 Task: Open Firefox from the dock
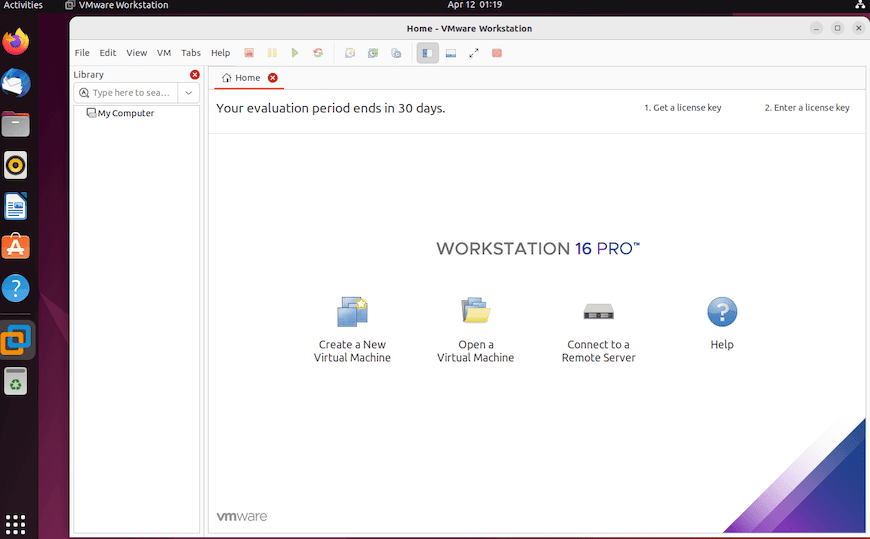(x=16, y=42)
